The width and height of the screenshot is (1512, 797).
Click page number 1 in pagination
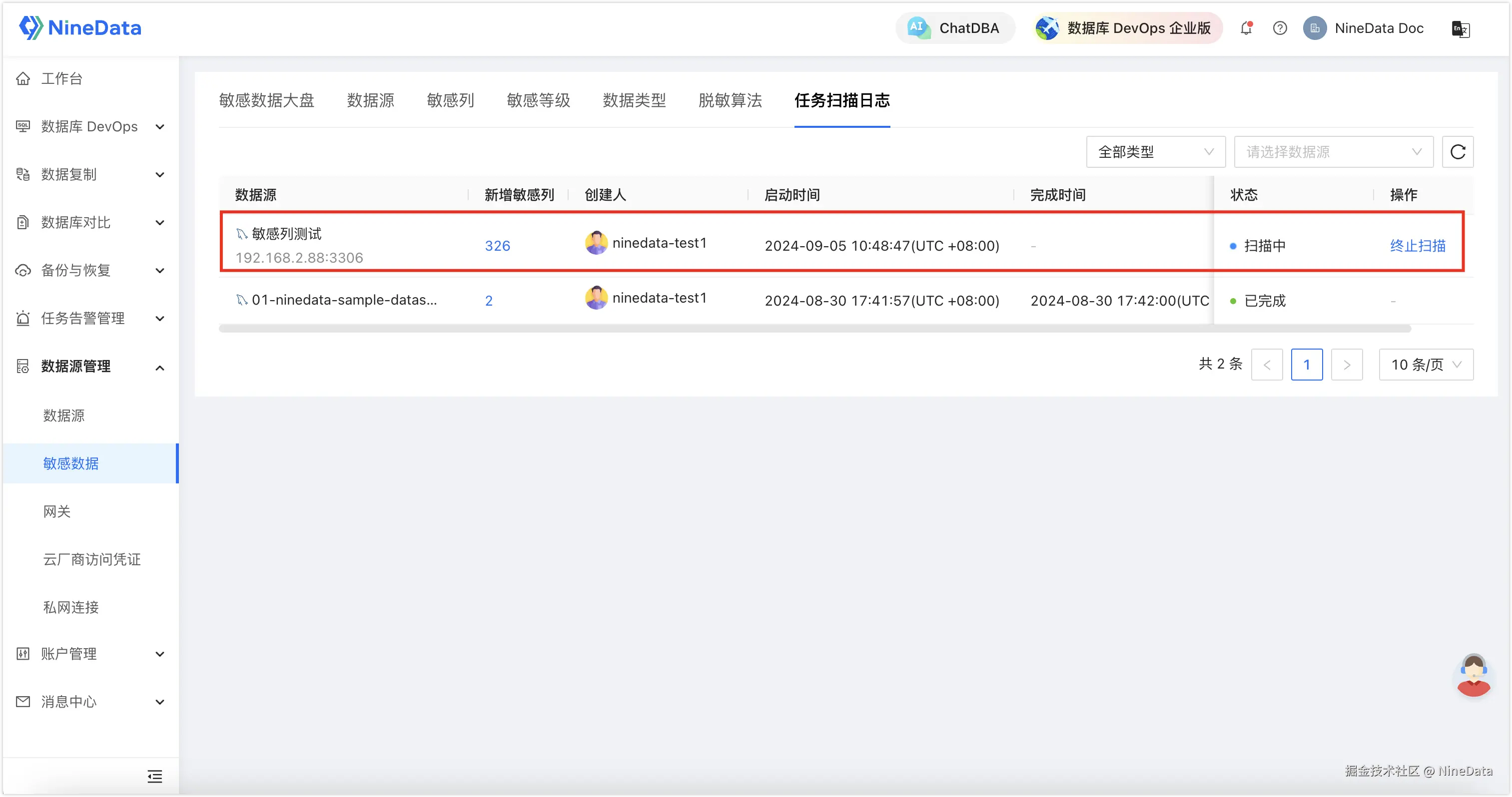point(1306,365)
